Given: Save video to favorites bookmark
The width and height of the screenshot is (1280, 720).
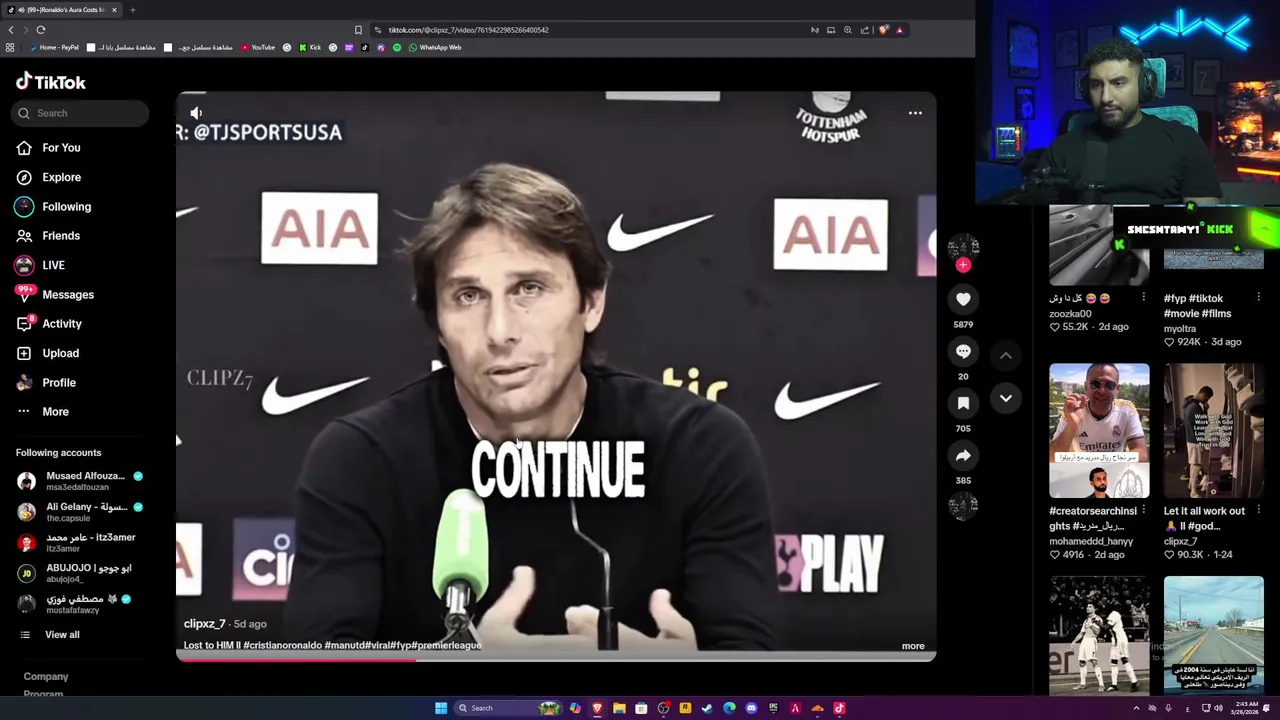Looking at the screenshot, I should point(963,403).
